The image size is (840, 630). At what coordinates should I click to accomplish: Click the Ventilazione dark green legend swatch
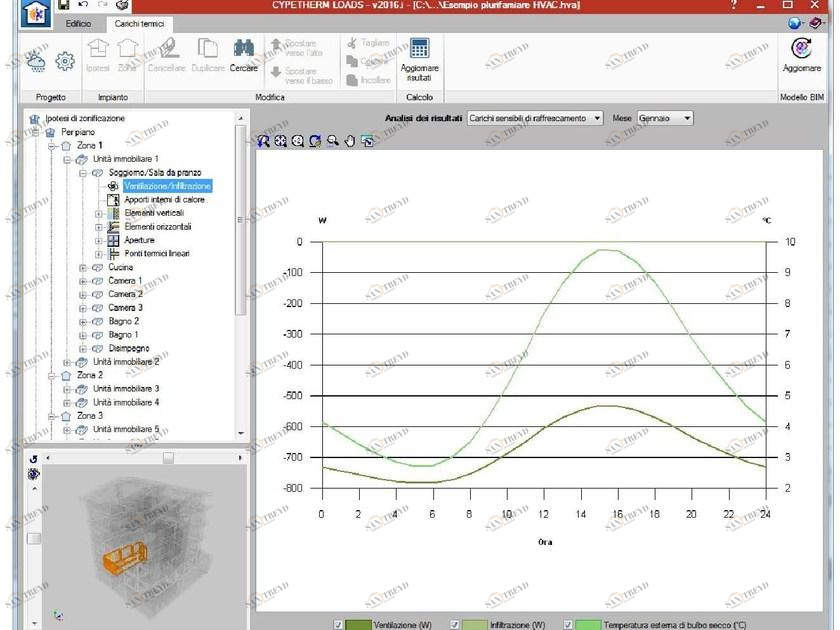coord(357,624)
